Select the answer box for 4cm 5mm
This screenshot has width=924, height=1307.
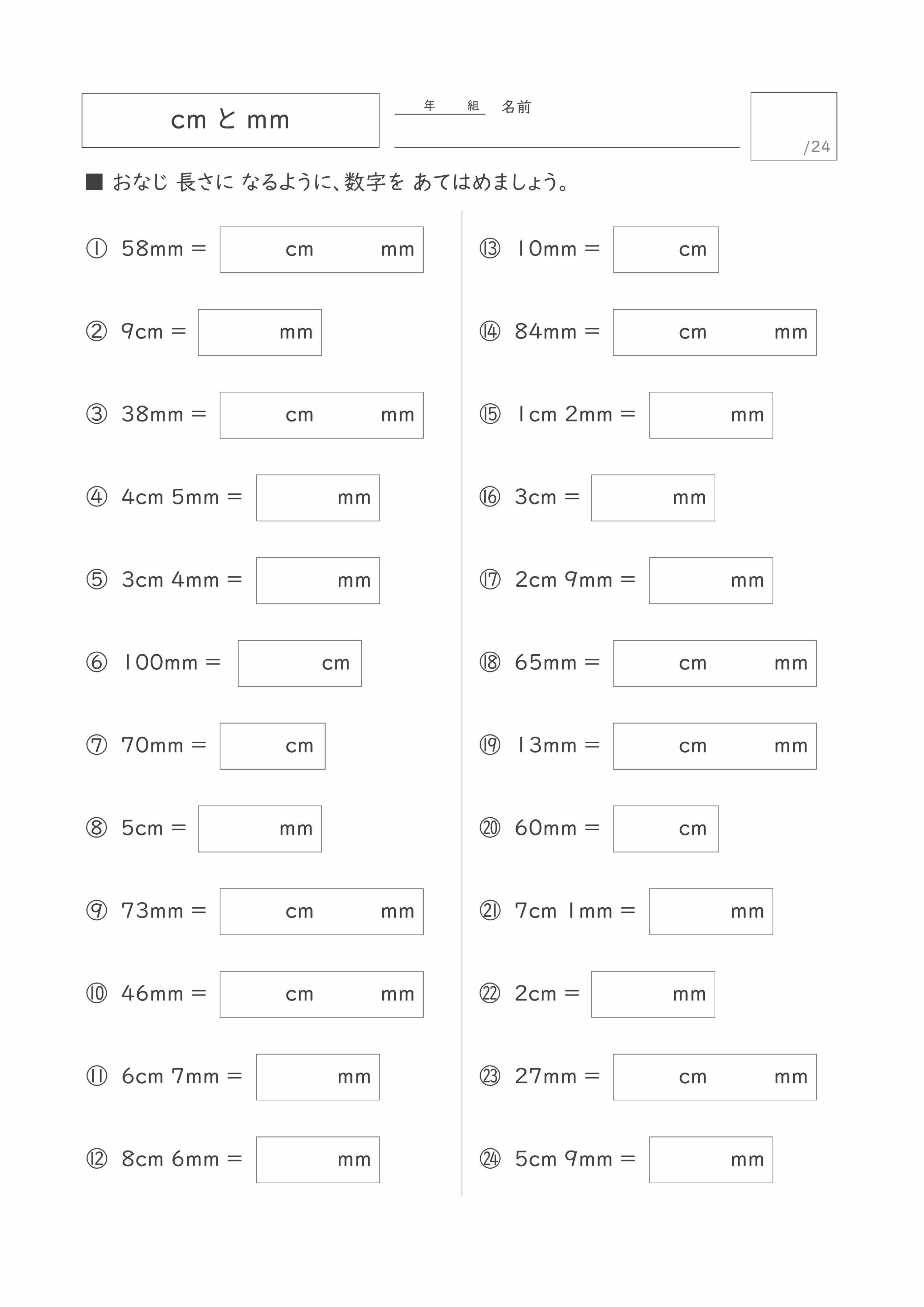point(318,498)
